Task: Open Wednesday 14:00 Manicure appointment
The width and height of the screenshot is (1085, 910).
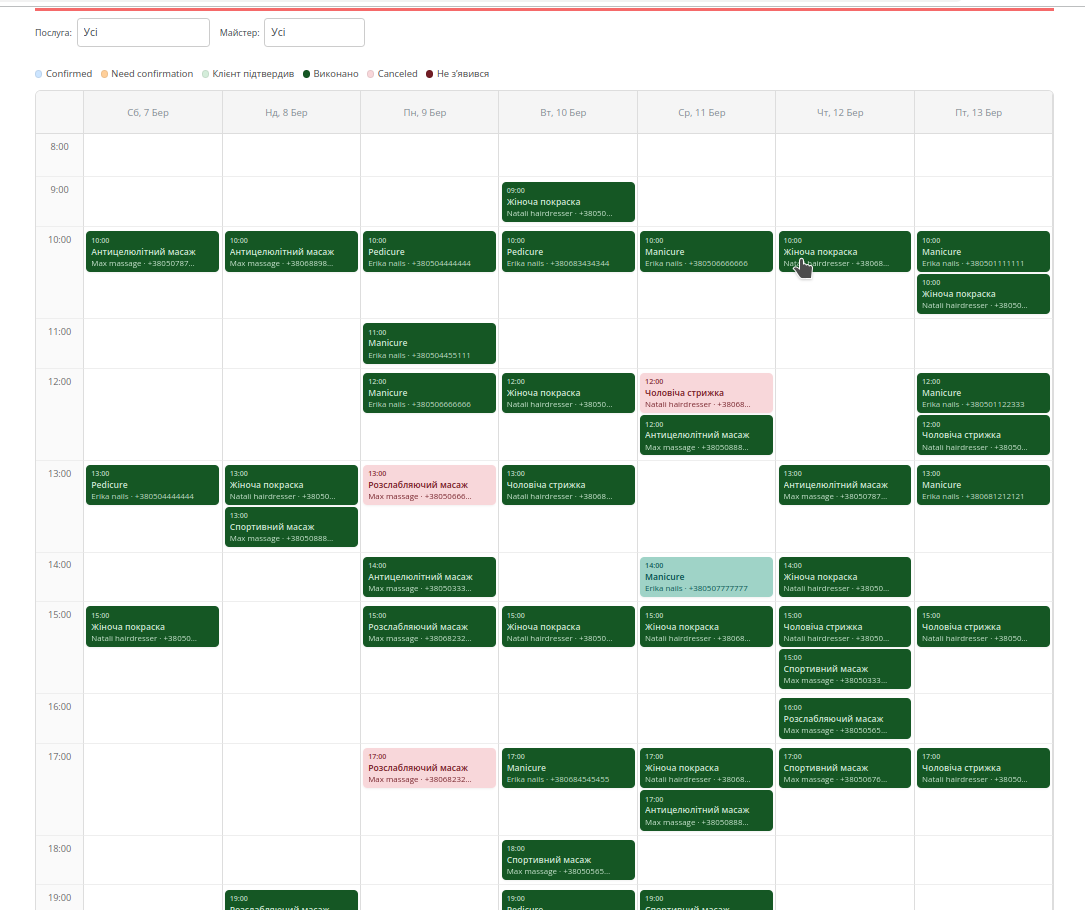Action: [x=705, y=577]
